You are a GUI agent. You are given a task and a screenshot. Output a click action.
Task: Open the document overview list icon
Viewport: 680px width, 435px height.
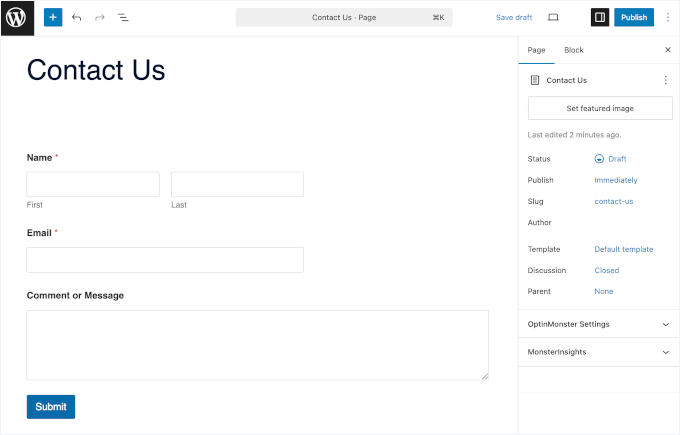(x=123, y=17)
